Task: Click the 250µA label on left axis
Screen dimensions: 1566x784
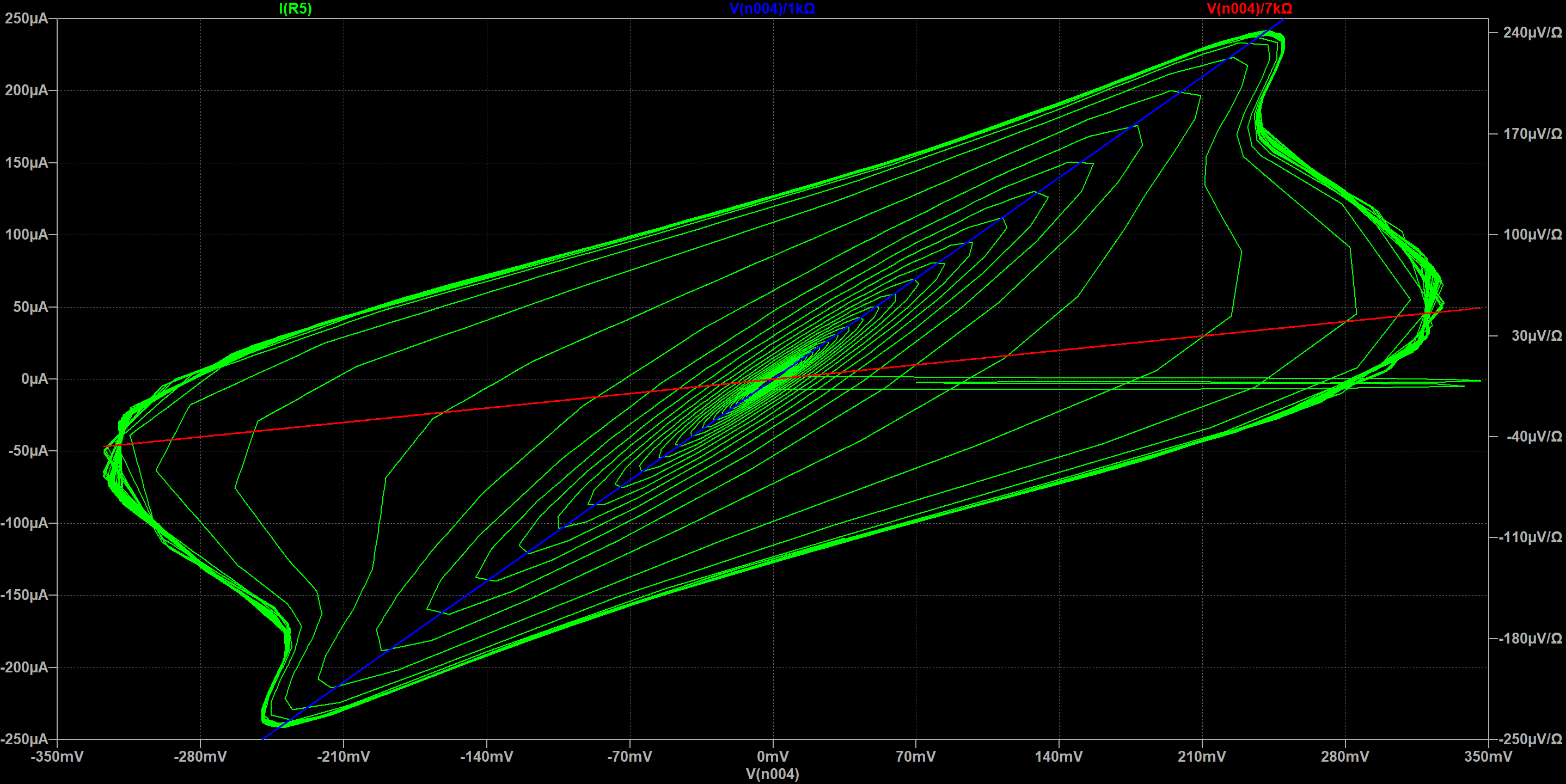Action: click(26, 18)
